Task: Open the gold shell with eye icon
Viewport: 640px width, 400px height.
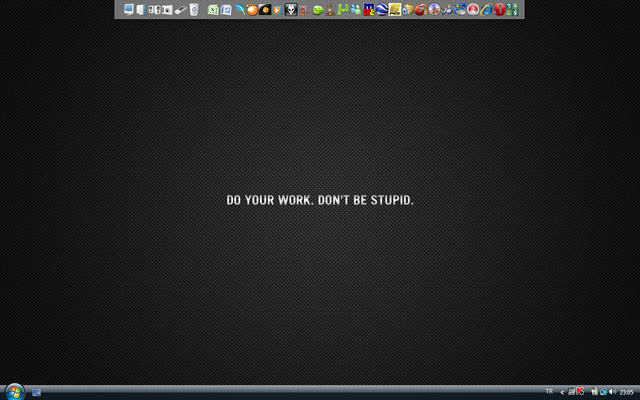Action: [408, 10]
